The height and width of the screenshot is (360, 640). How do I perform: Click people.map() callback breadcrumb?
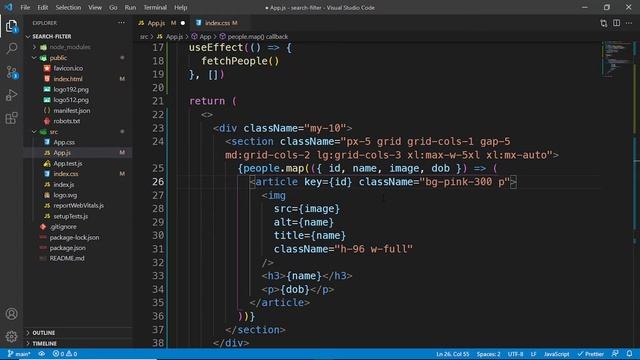(x=257, y=37)
